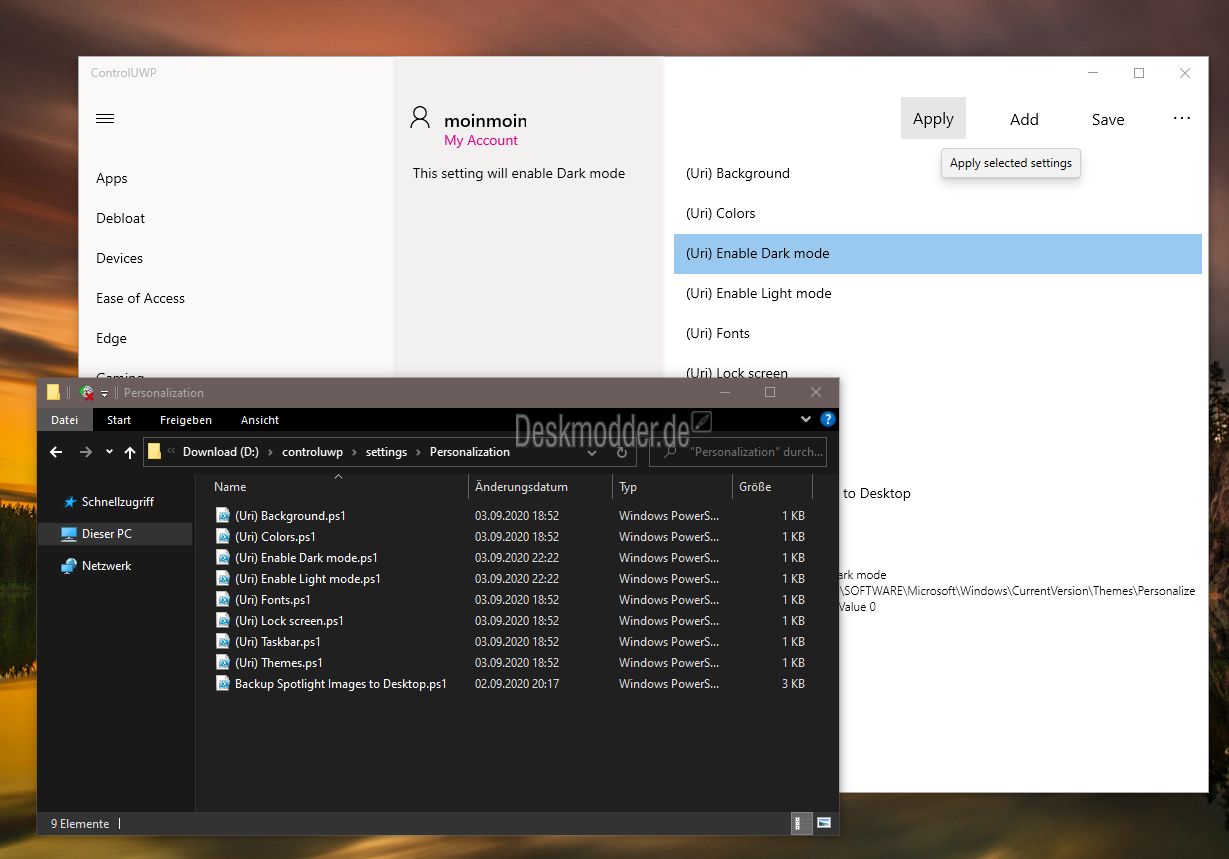Screen dimensions: 1229x859
Task: Open the Freigeben ribbon tab
Action: coord(186,420)
